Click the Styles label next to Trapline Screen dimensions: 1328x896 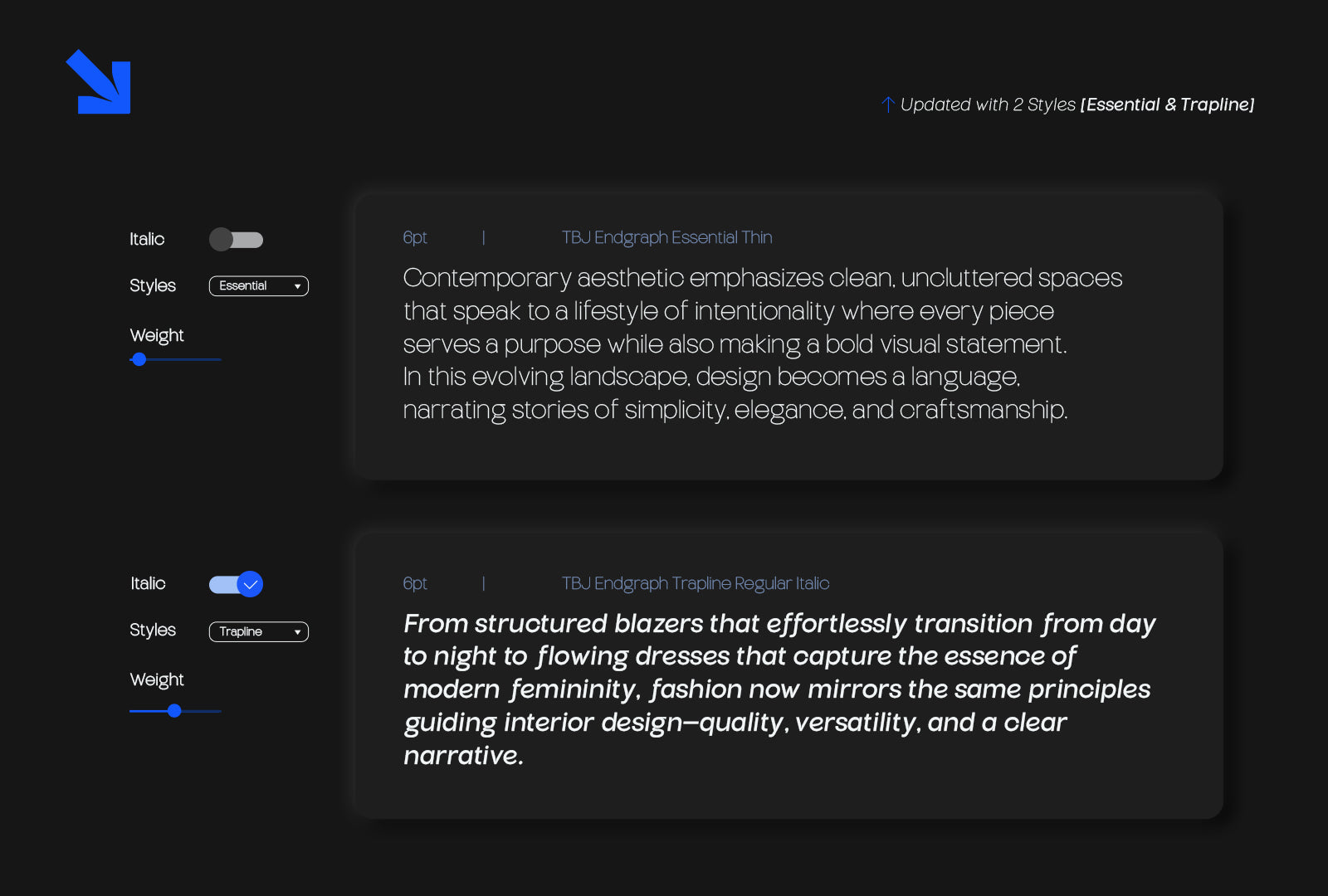click(x=153, y=631)
